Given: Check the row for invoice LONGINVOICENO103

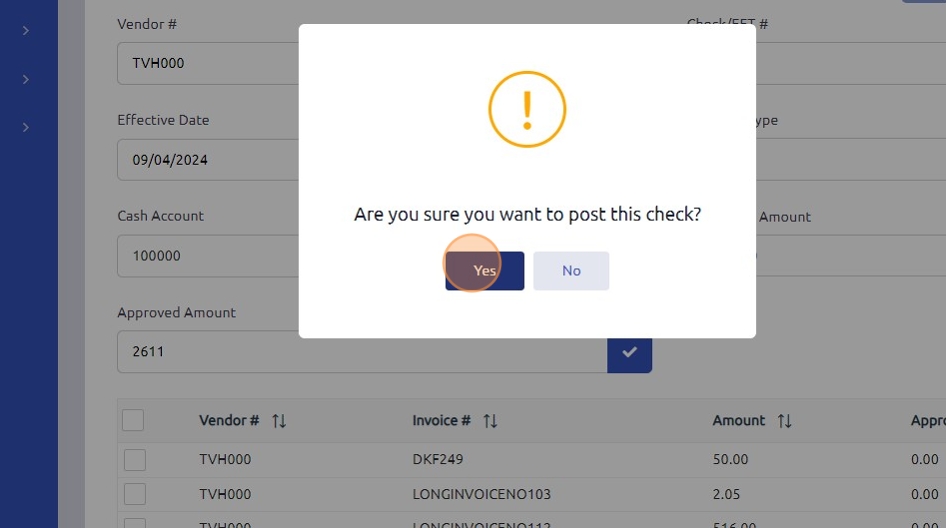Looking at the screenshot, I should [x=135, y=494].
